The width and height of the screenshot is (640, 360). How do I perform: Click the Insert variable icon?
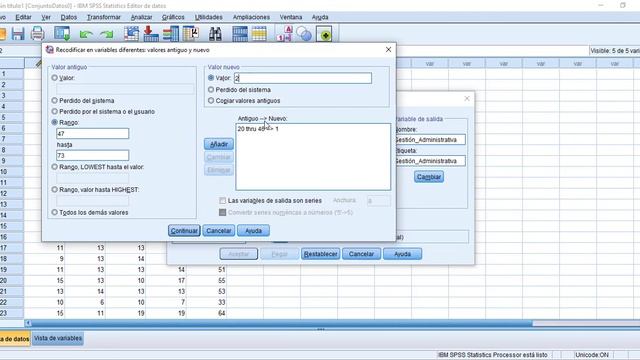pos(259,34)
